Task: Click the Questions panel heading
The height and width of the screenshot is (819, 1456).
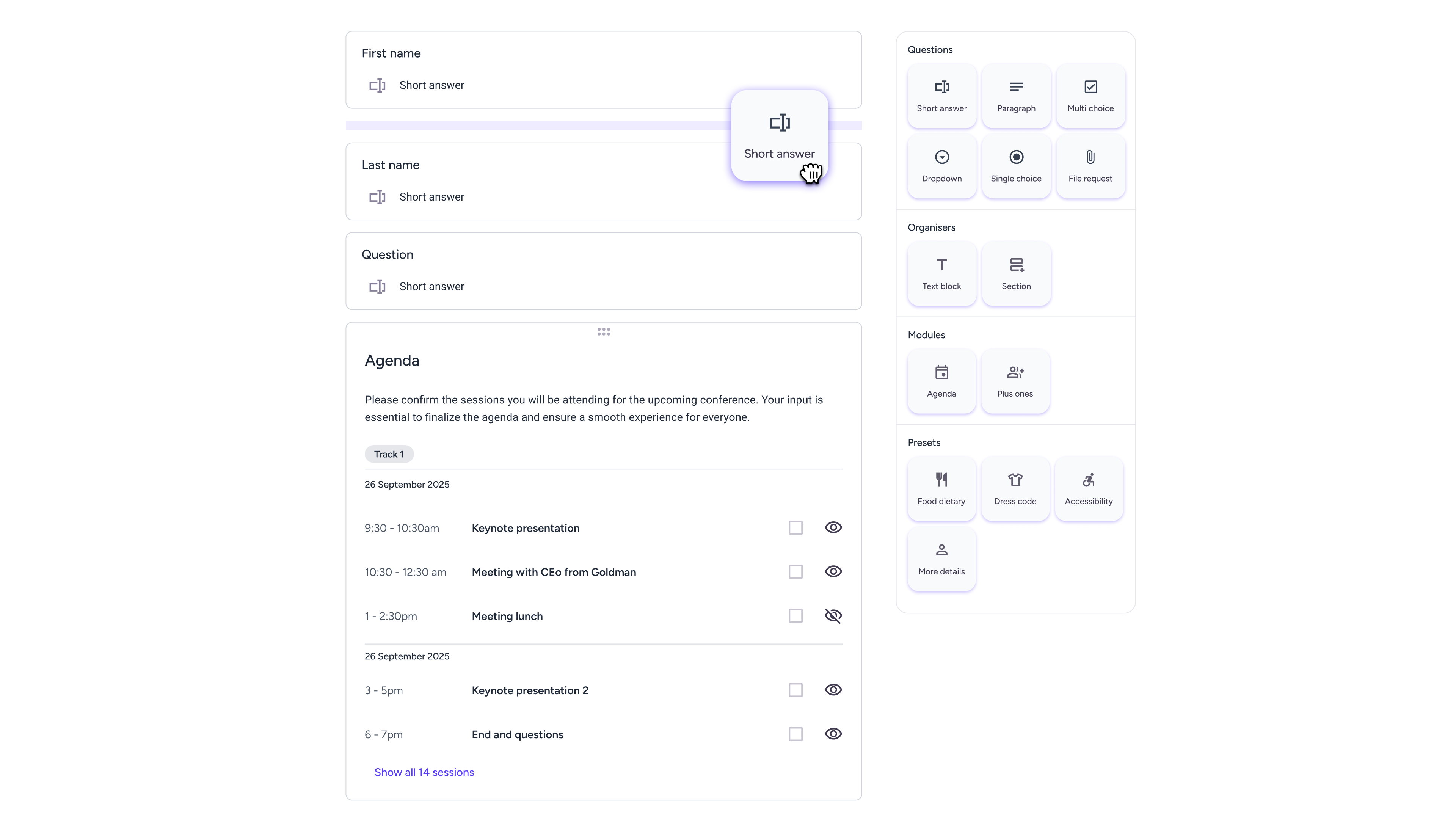Action: click(x=930, y=50)
